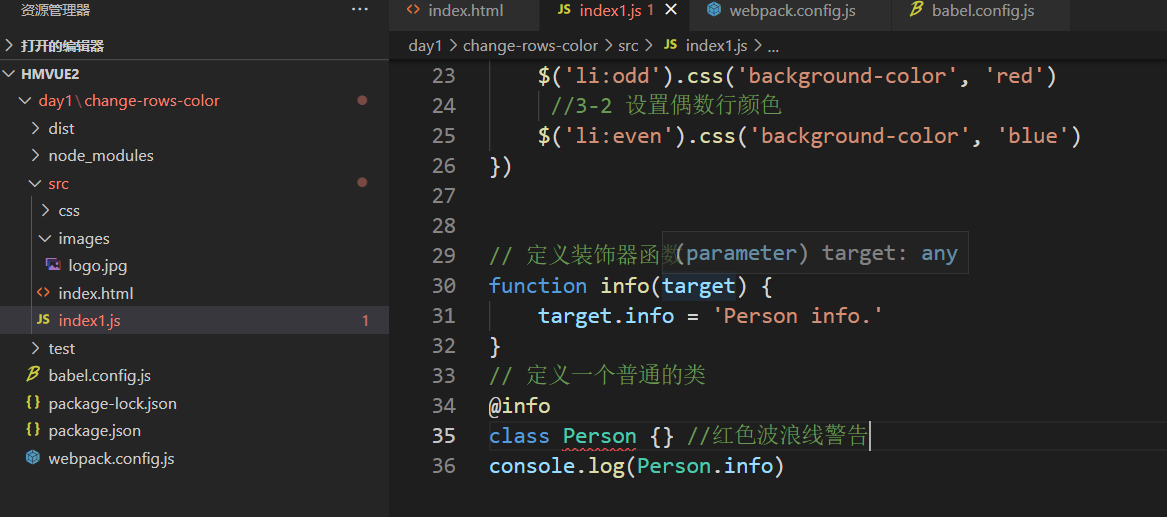
Task: Click console.log on line 36
Action: click(556, 466)
